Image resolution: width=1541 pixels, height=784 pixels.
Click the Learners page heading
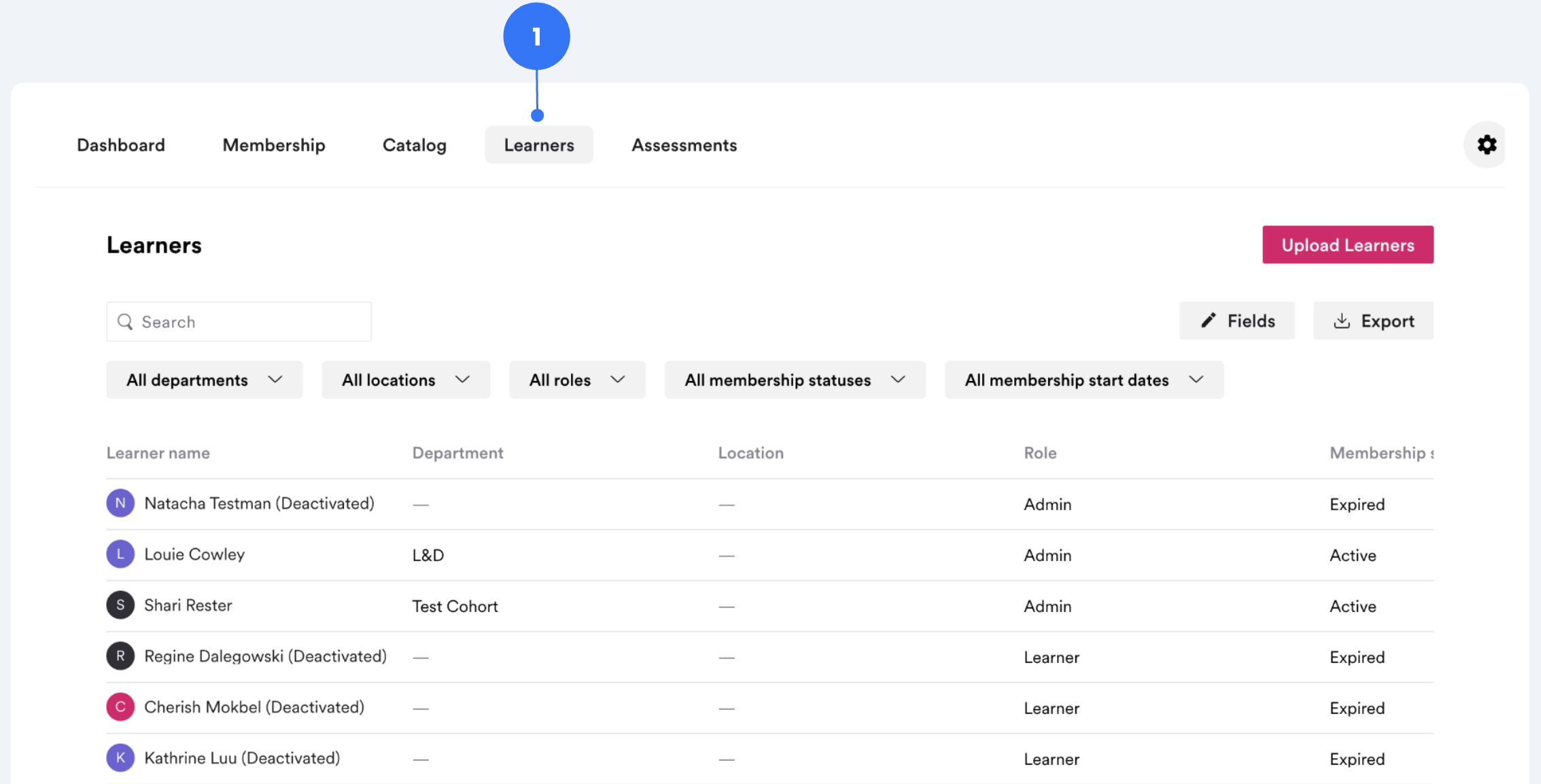154,245
